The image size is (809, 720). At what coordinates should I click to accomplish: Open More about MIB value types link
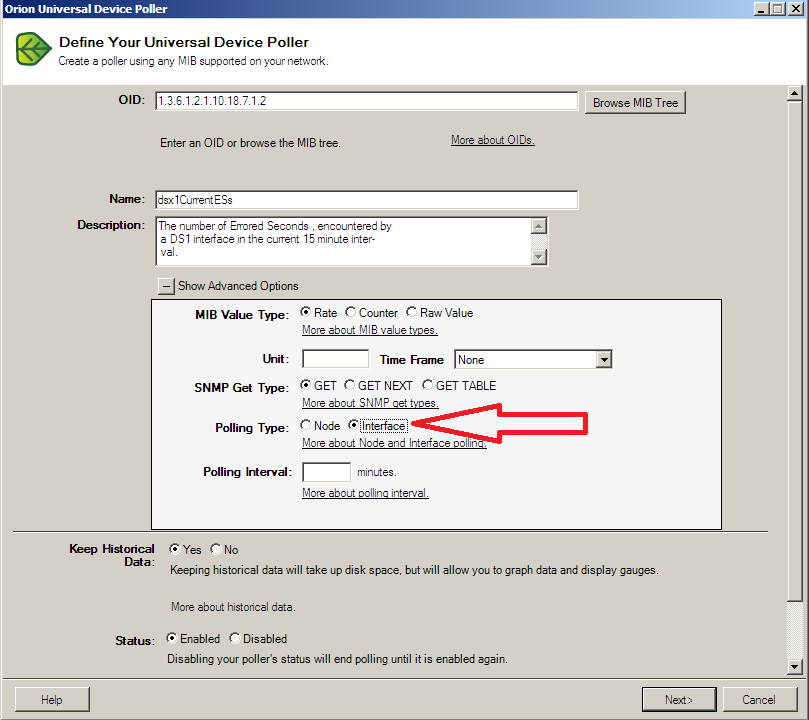tap(369, 330)
